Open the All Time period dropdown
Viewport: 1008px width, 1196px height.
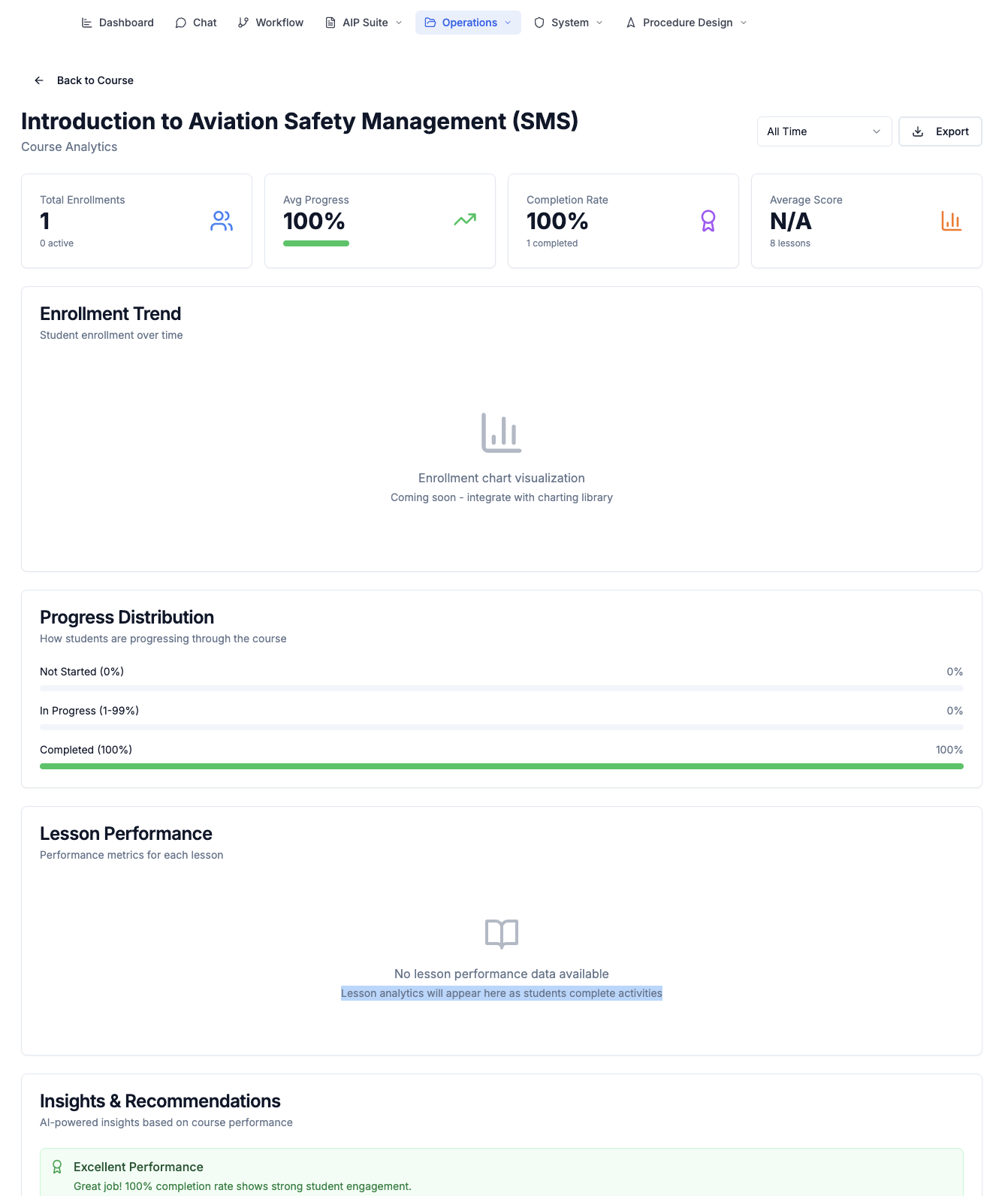coord(824,131)
